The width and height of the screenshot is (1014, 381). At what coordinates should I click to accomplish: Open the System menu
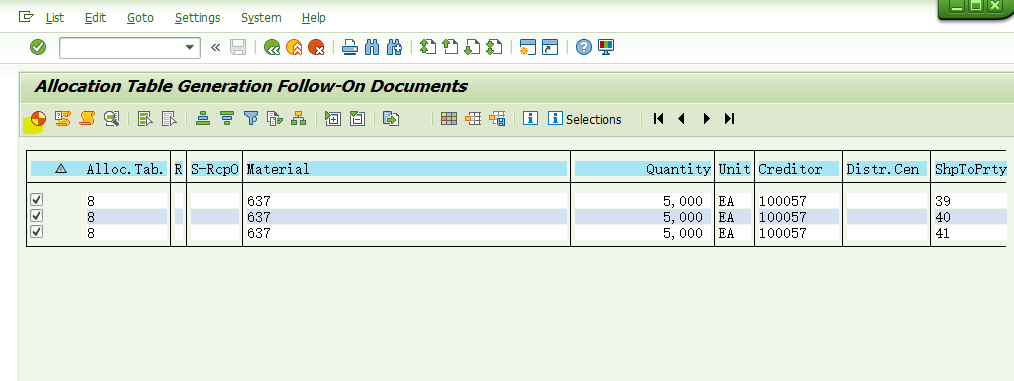coord(261,17)
